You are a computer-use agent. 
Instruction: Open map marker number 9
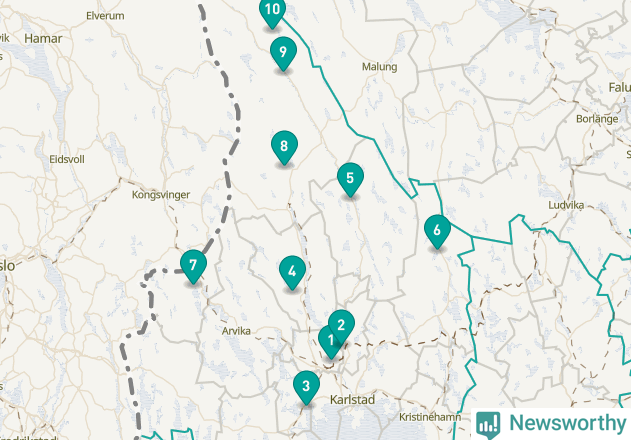(283, 52)
